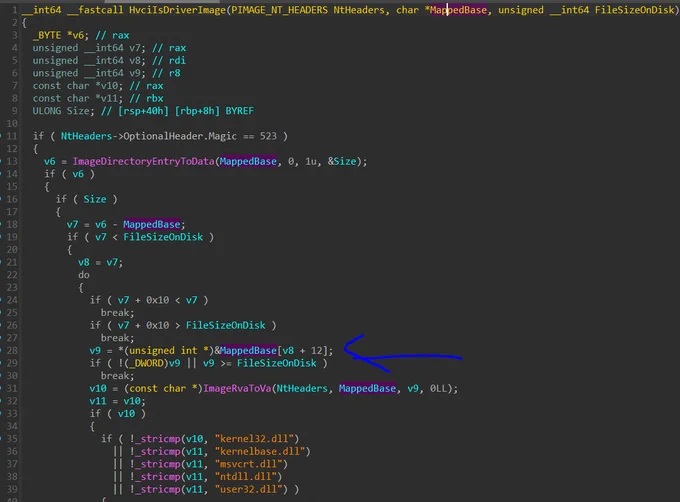Click the '// r8' comment on v9 declaration
This screenshot has width=680, height=502.
pyautogui.click(x=166, y=73)
